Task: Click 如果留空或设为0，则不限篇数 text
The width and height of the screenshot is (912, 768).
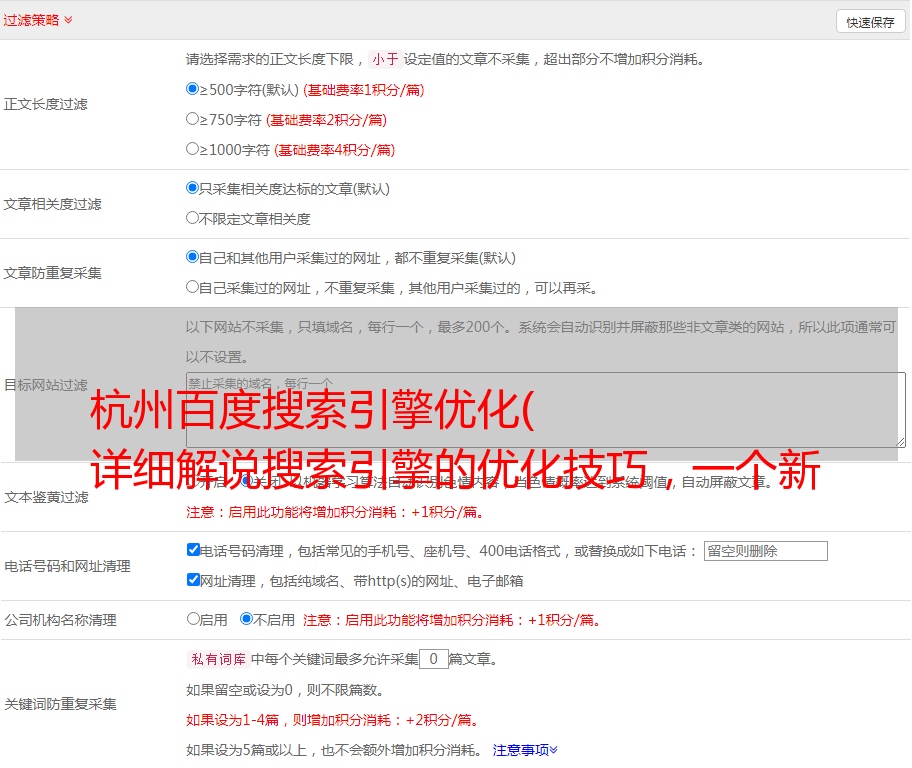Action: coord(285,690)
